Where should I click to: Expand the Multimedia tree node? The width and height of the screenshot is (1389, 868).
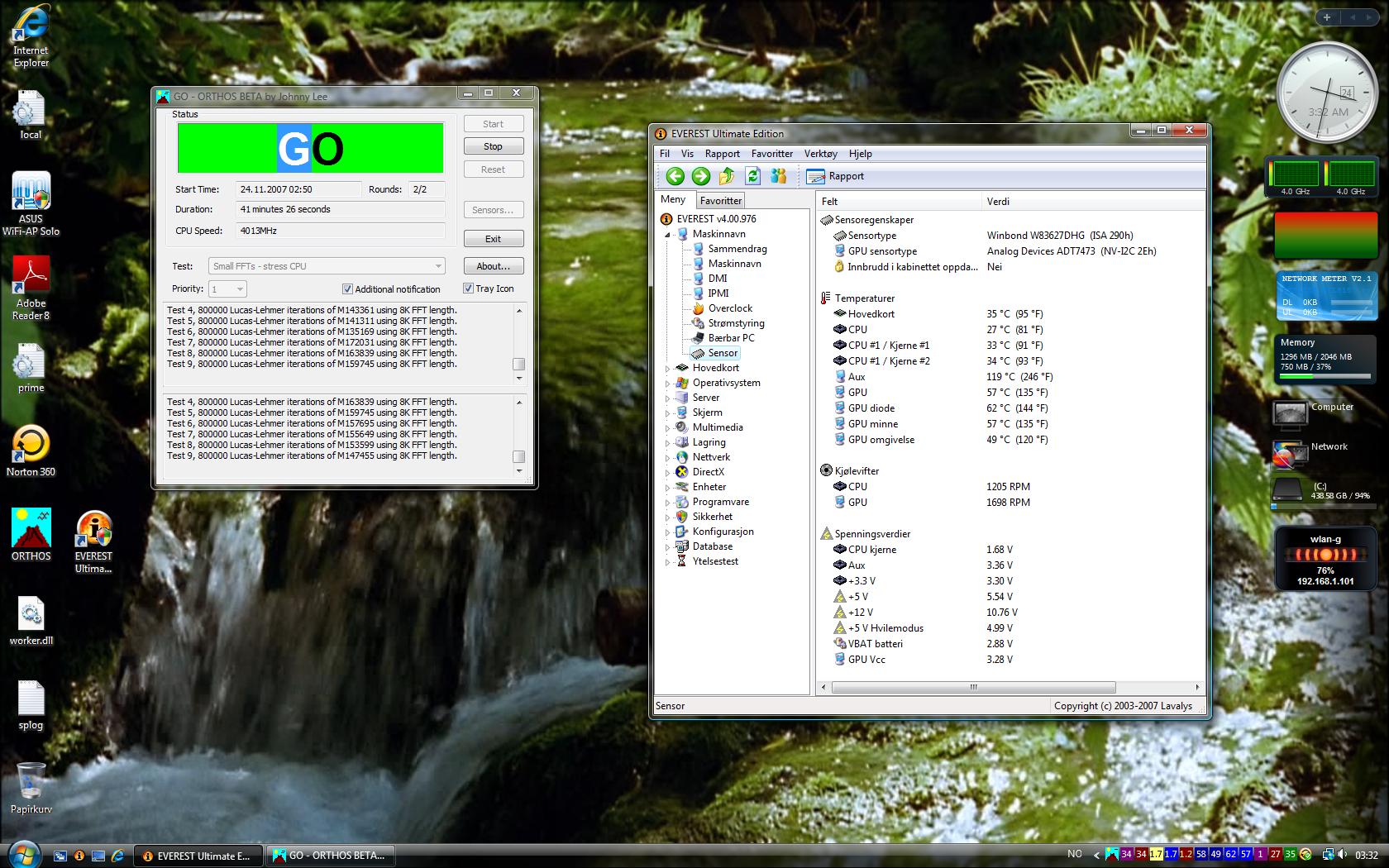click(x=668, y=428)
